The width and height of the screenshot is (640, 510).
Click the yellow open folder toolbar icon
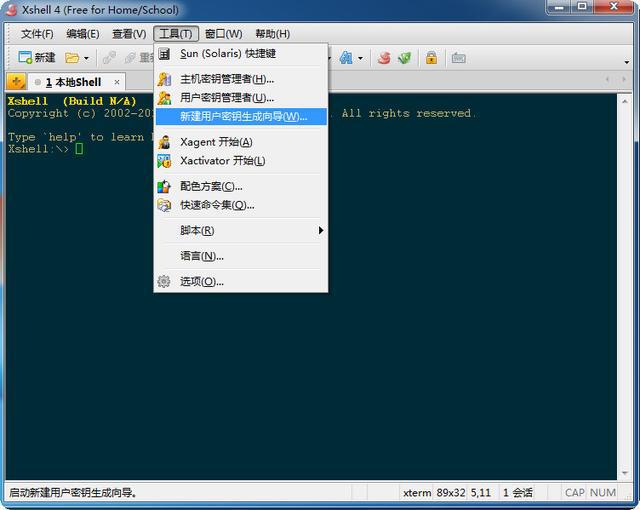point(72,58)
